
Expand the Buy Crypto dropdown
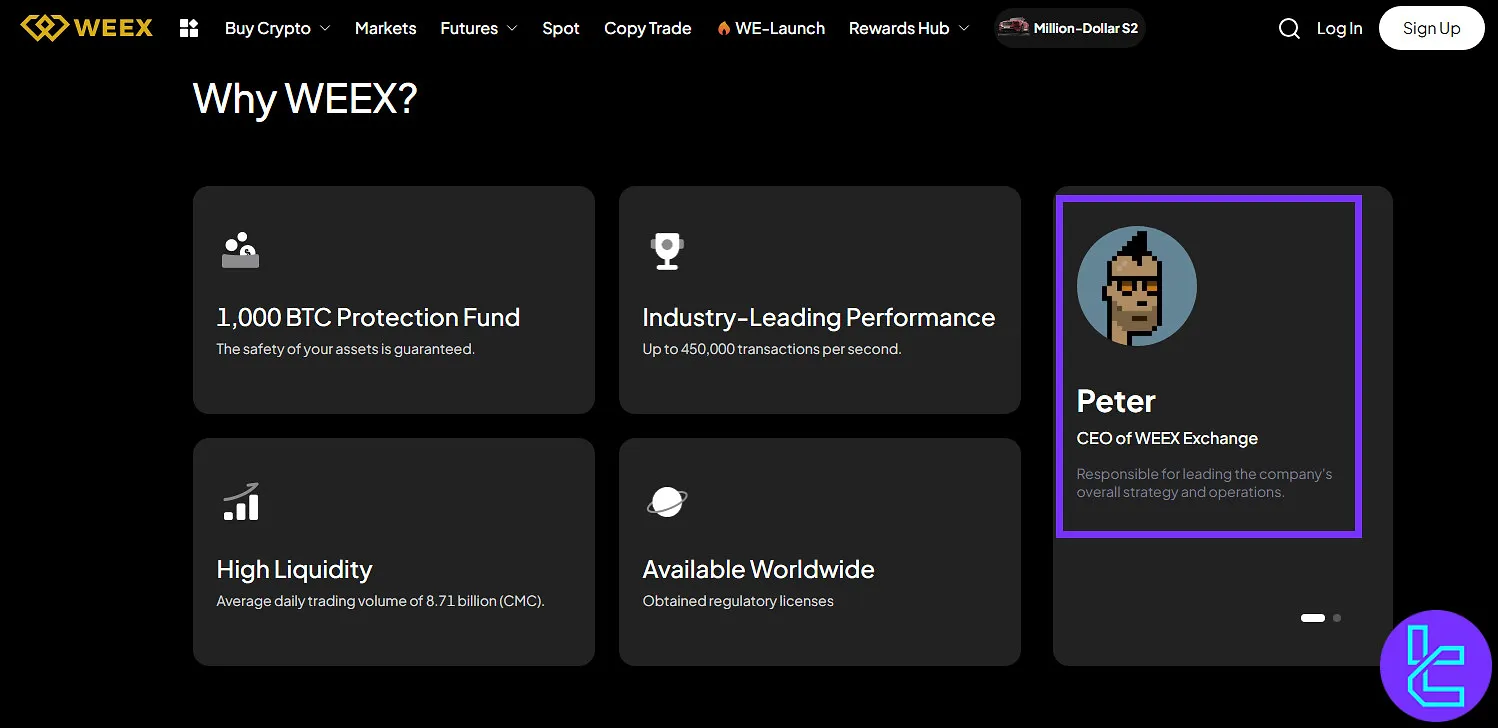277,28
